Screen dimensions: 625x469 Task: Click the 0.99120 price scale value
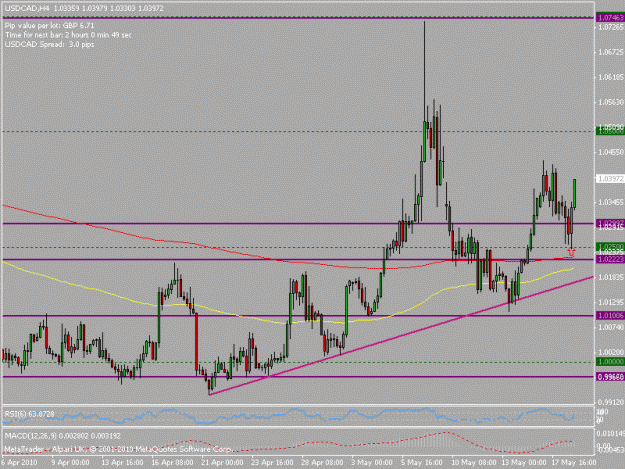(x=611, y=402)
